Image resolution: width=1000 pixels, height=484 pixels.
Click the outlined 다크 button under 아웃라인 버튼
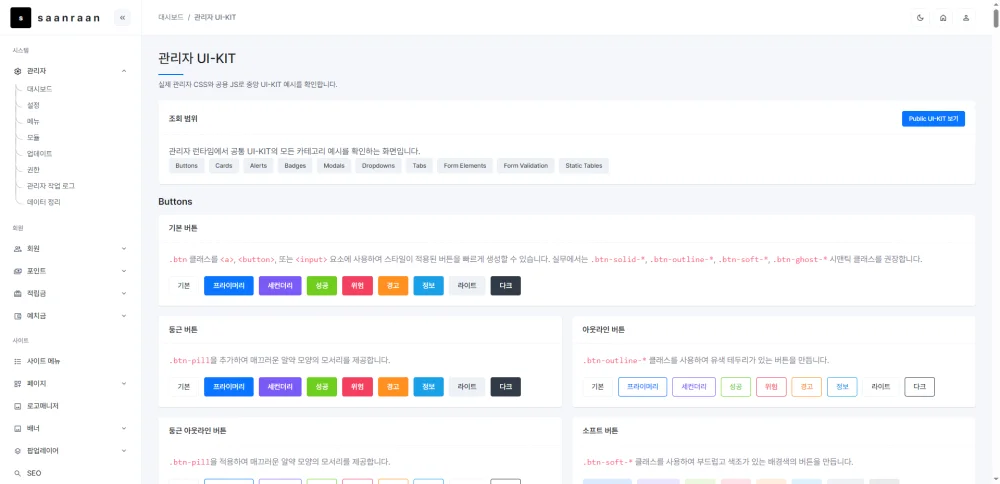[920, 387]
